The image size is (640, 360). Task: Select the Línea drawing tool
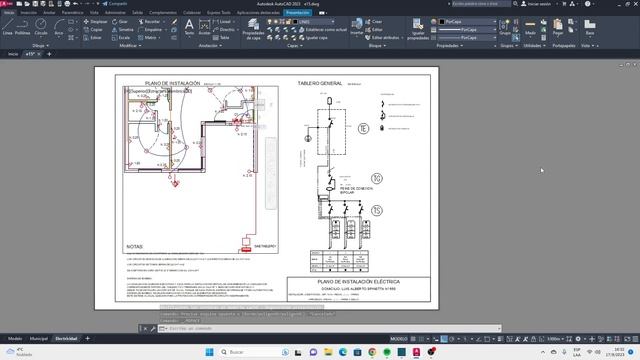click(7, 27)
